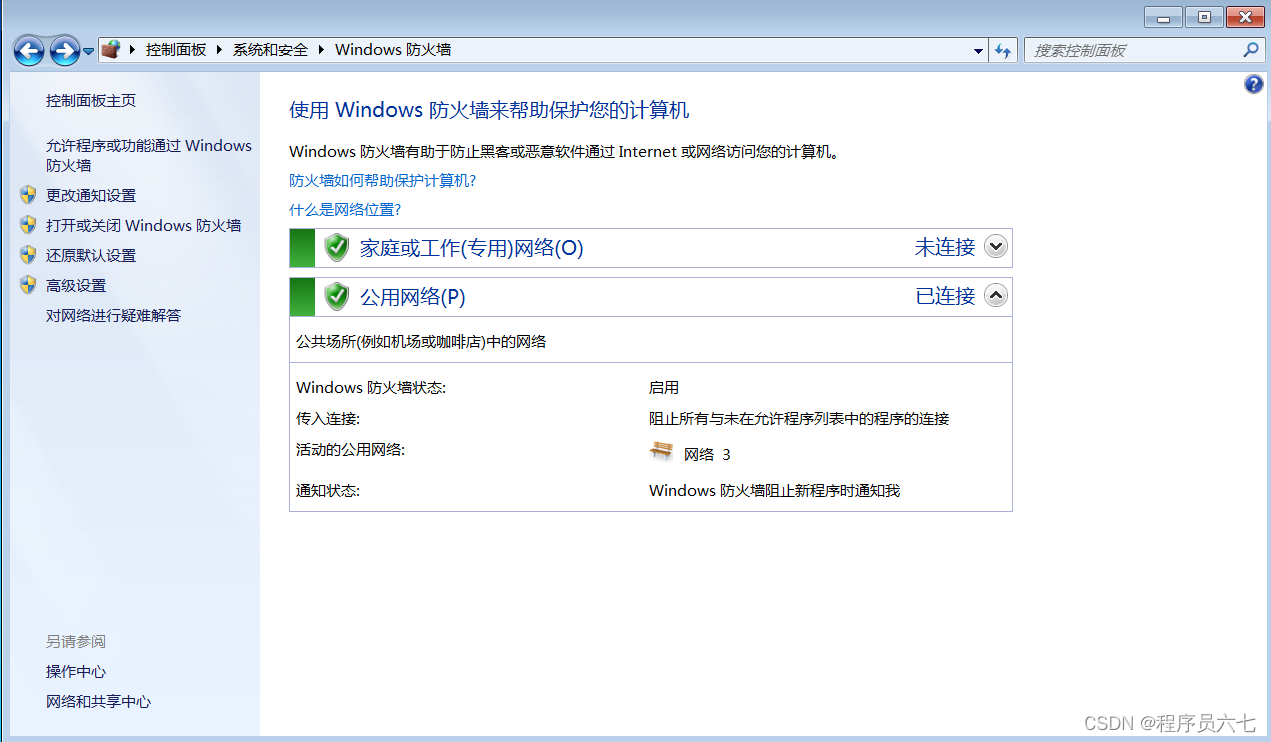
Task: Click the refresh button next to address bar
Action: 1004,50
